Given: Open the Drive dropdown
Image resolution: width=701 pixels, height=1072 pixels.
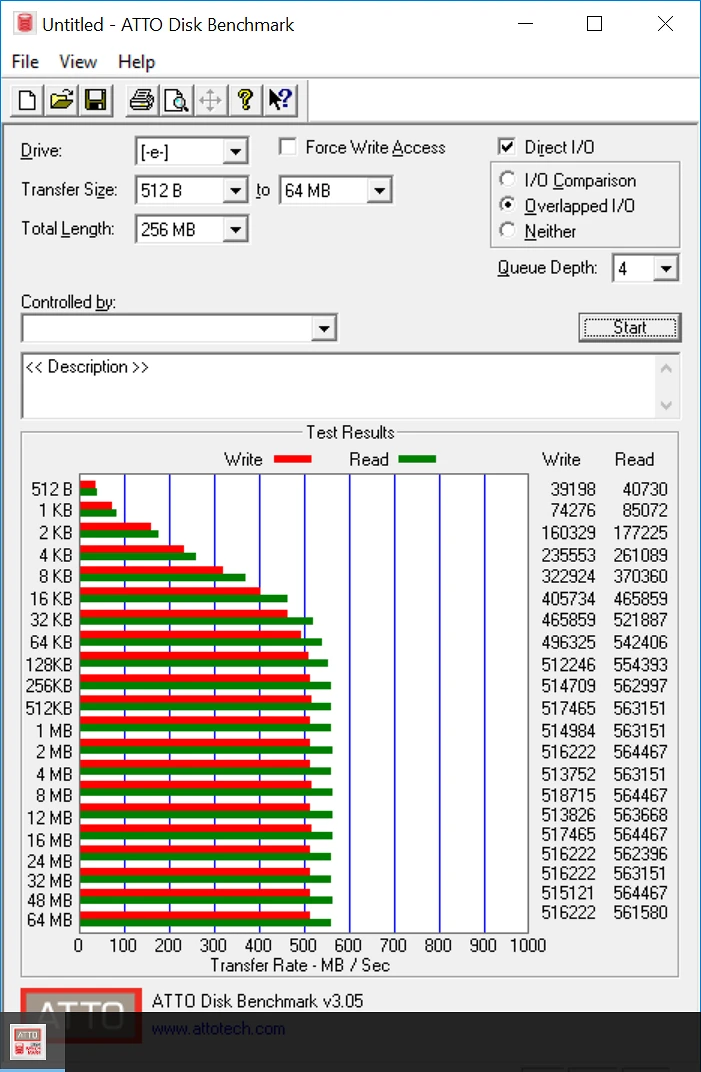Looking at the screenshot, I should pos(235,152).
